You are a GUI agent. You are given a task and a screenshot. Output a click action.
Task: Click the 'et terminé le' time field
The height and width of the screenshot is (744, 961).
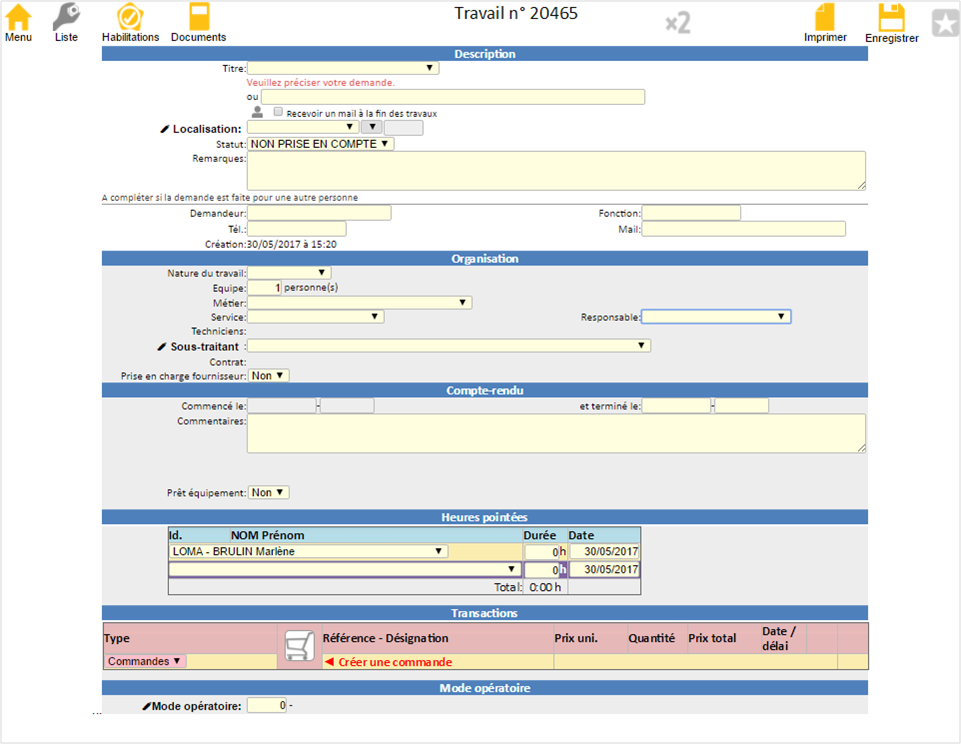tap(742, 406)
